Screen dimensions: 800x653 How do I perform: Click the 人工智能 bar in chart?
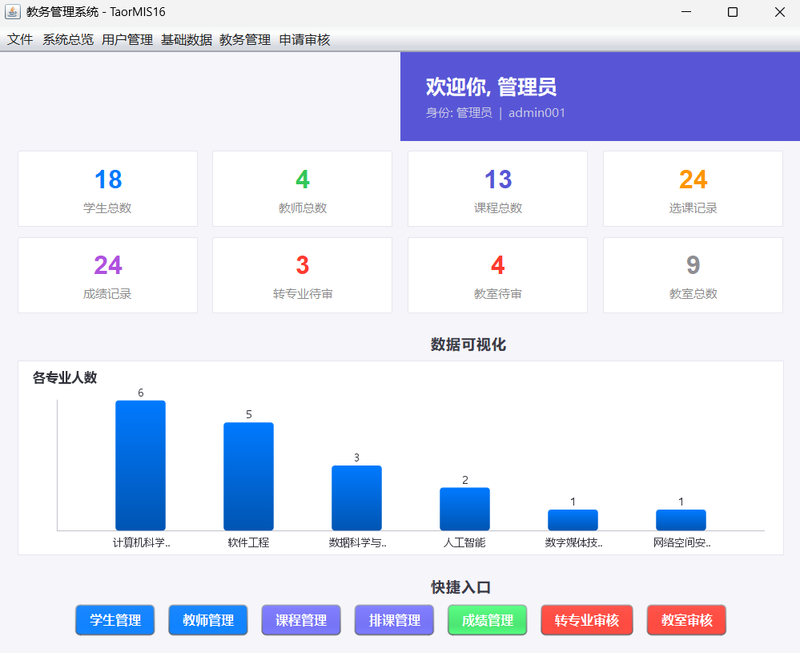tap(465, 509)
